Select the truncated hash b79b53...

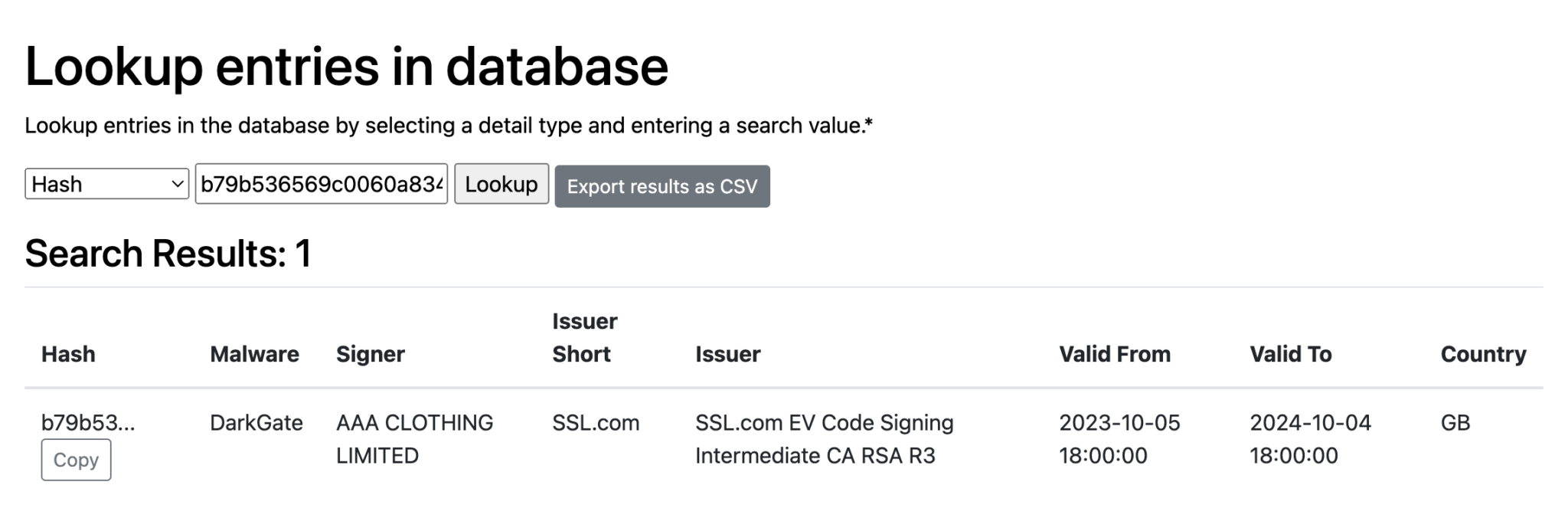[88, 422]
